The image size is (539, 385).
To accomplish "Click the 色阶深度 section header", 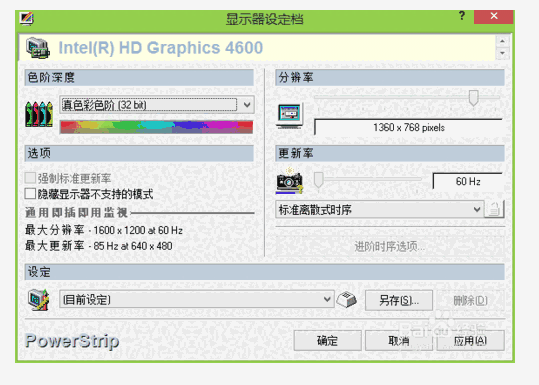I will pyautogui.click(x=139, y=77).
